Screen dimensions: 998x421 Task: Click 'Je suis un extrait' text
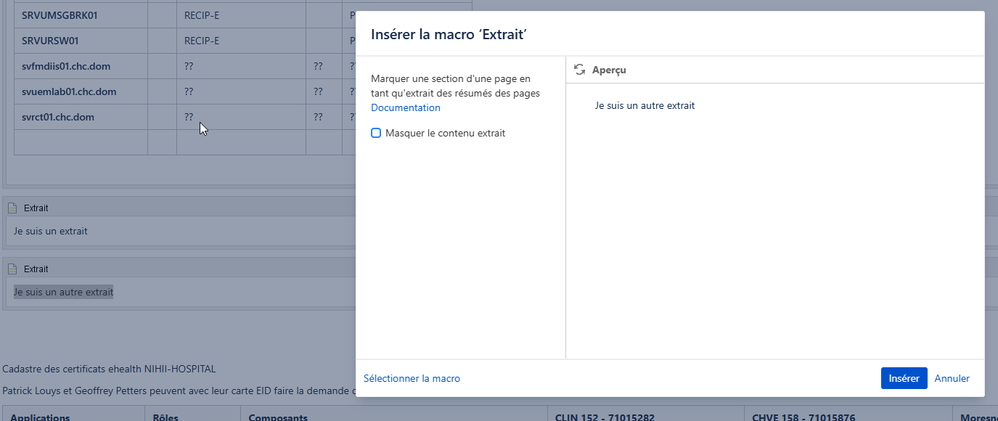(51, 231)
